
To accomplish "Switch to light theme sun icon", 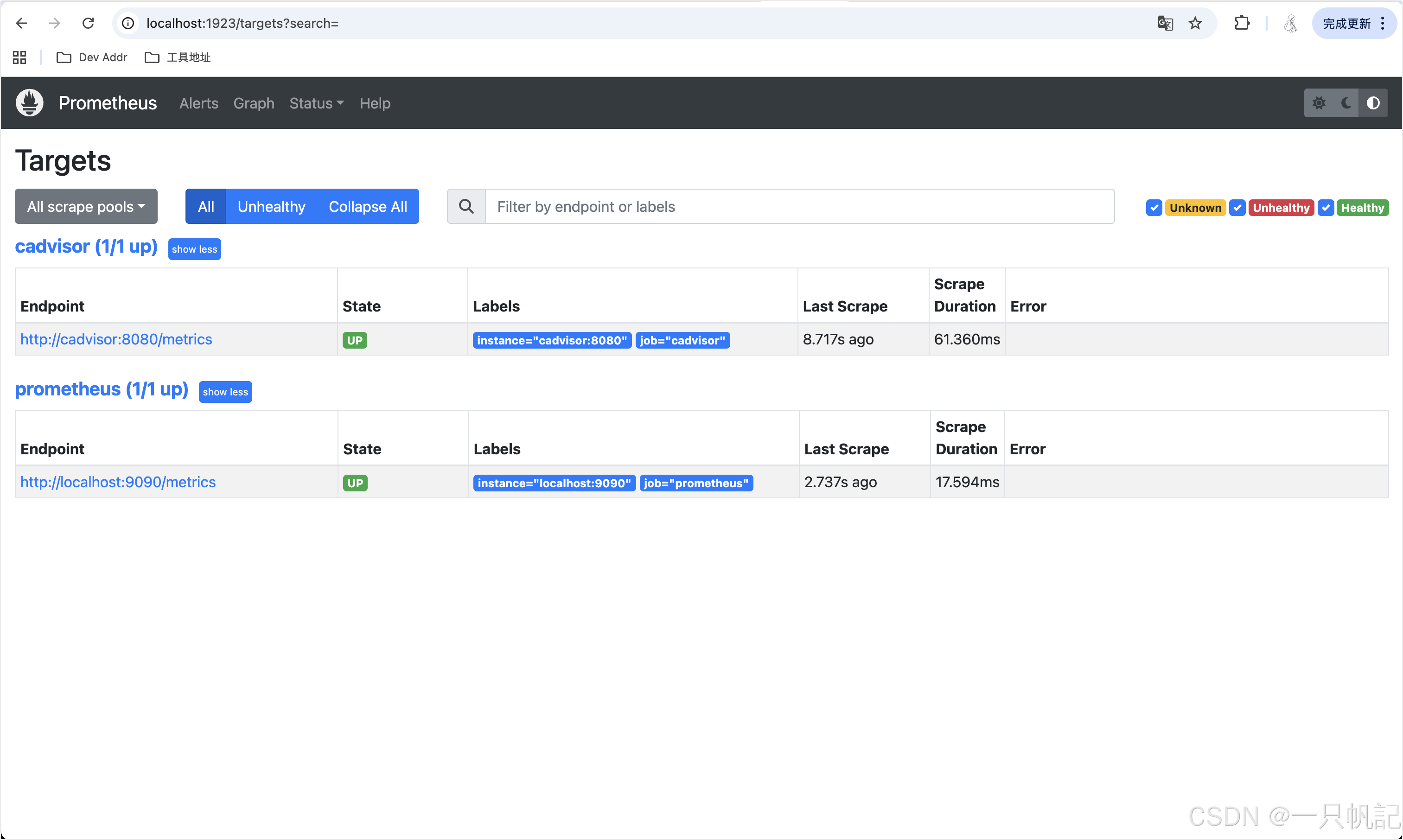I will point(1319,103).
